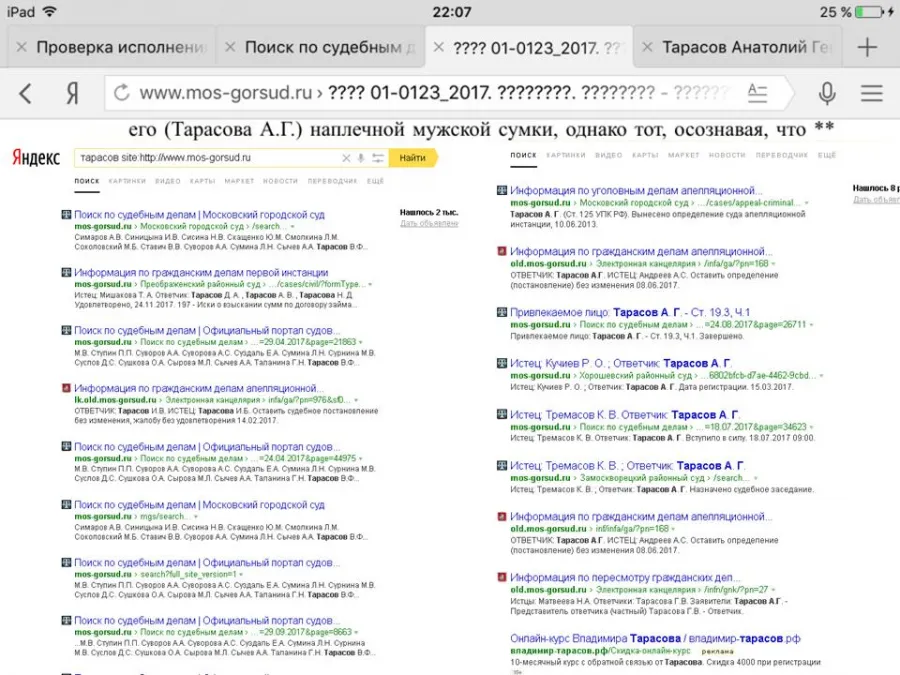Open 'Ещё' in left search navigation
Screen dimensions: 900x675
[375, 181]
